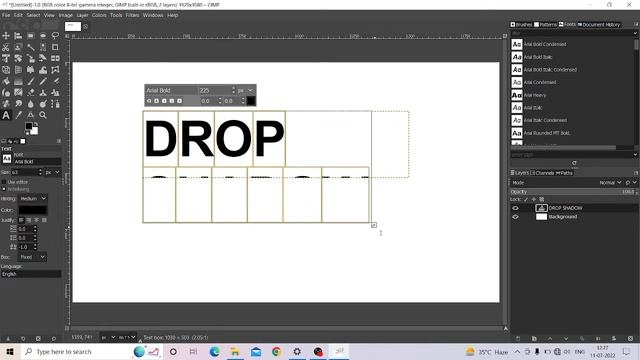Image resolution: width=640 pixels, height=360 pixels.
Task: Select the Move tool in toolbox
Action: 6,36
